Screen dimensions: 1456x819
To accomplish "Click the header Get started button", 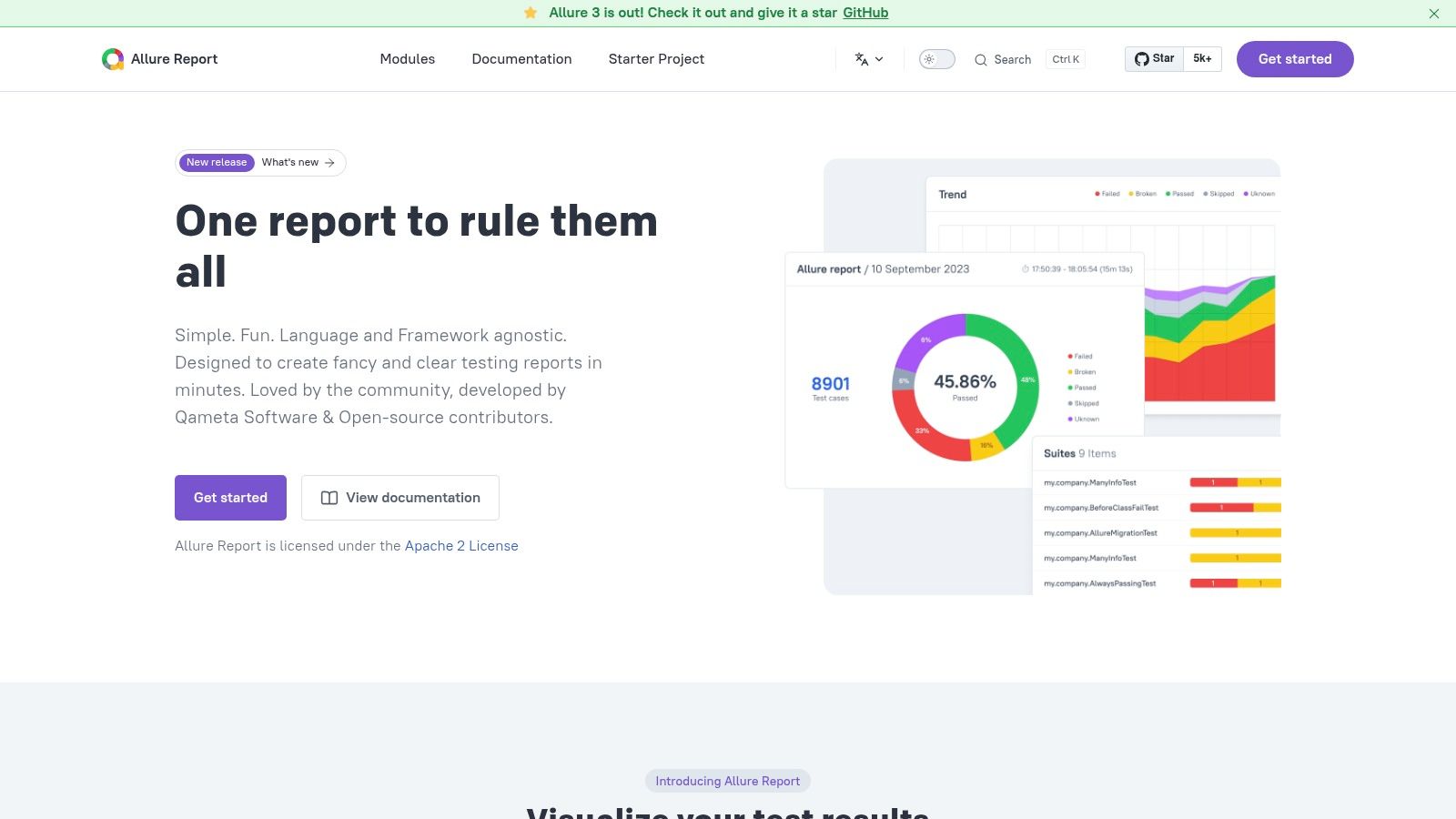I will click(1295, 59).
